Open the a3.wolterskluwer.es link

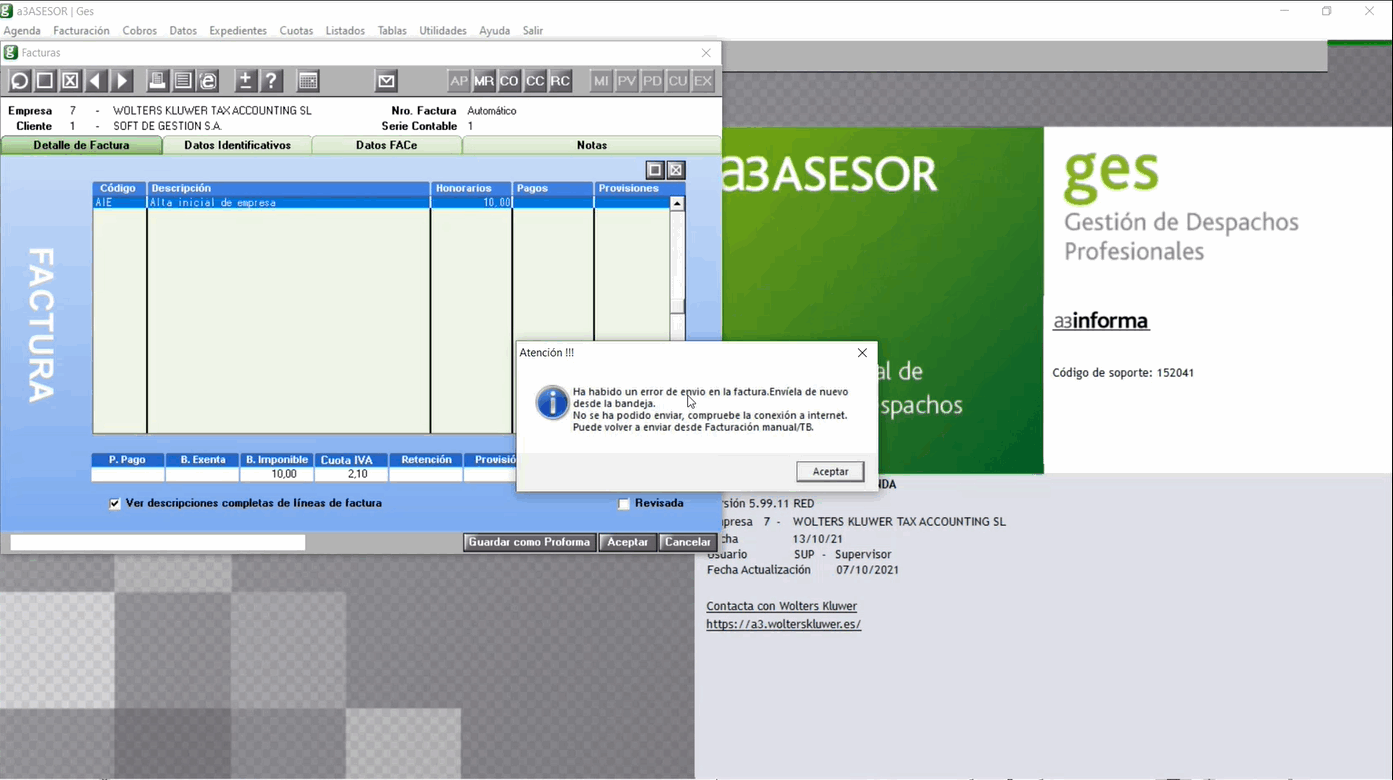tap(784, 624)
